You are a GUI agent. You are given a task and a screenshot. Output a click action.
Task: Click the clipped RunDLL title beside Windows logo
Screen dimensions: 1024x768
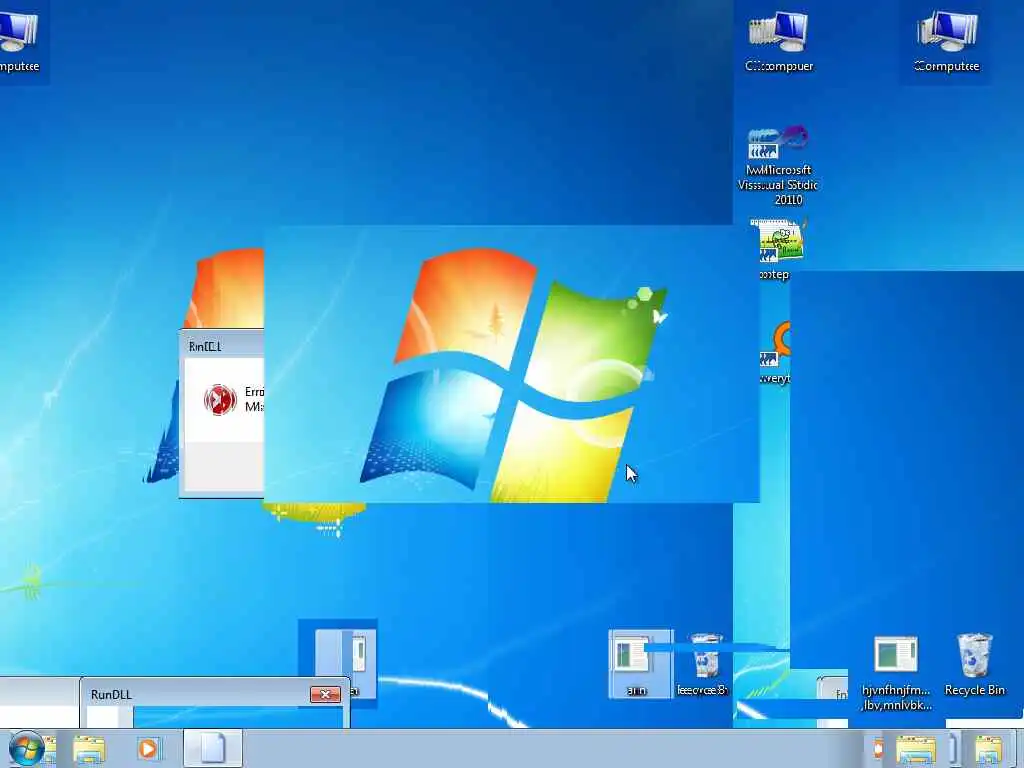coord(205,346)
